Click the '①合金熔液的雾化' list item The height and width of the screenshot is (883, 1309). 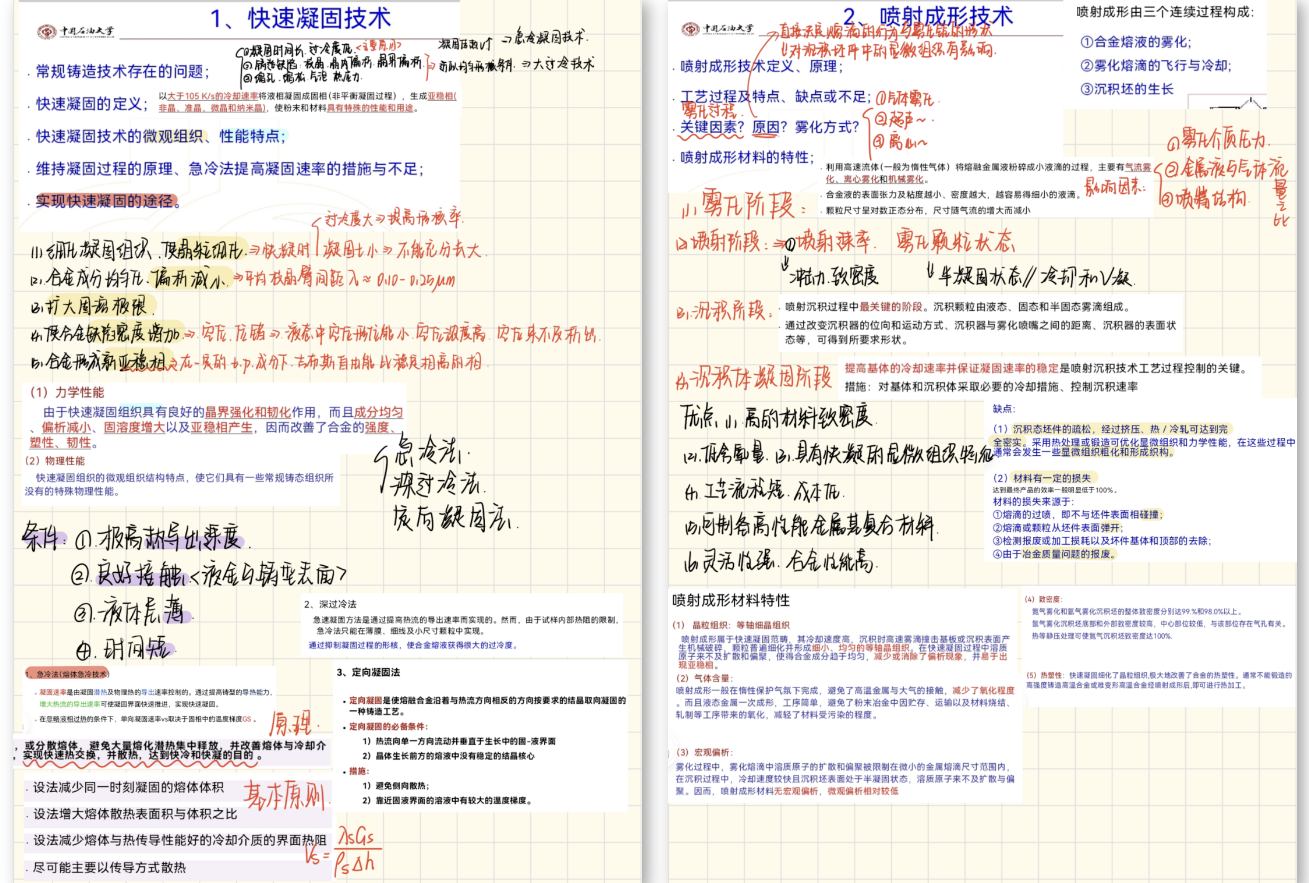pyautogui.click(x=1135, y=42)
